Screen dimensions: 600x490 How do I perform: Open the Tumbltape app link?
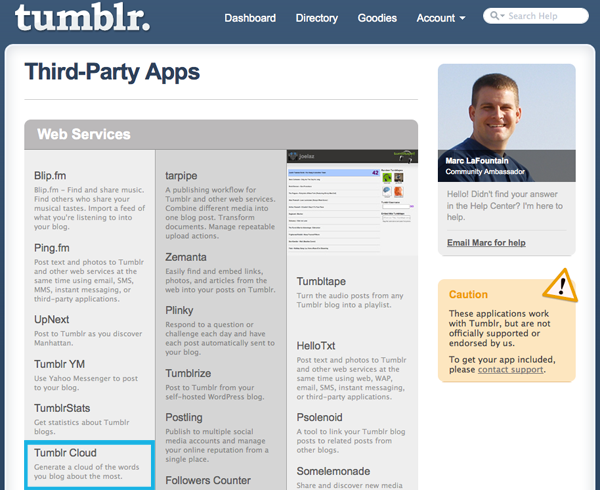321,281
